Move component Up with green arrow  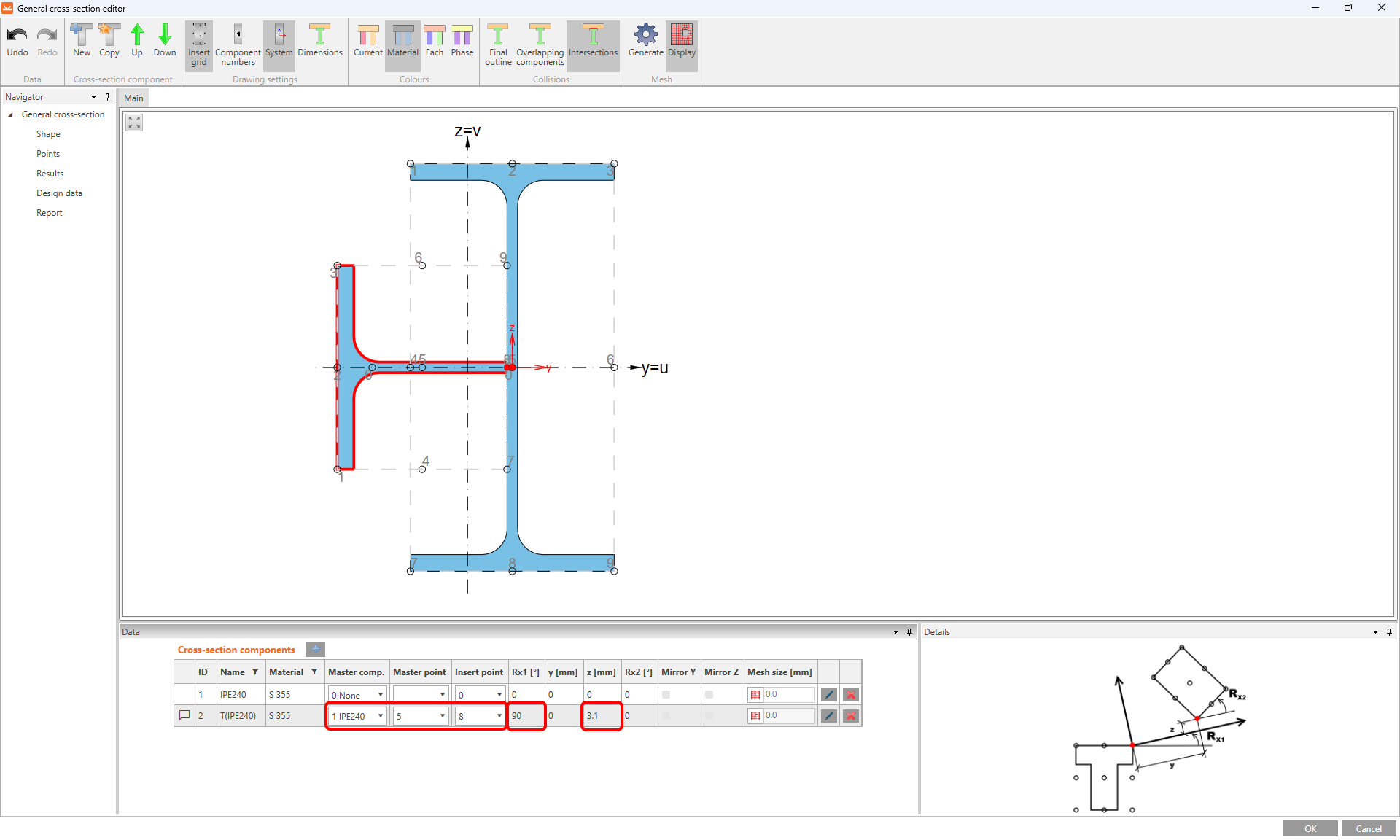[137, 34]
